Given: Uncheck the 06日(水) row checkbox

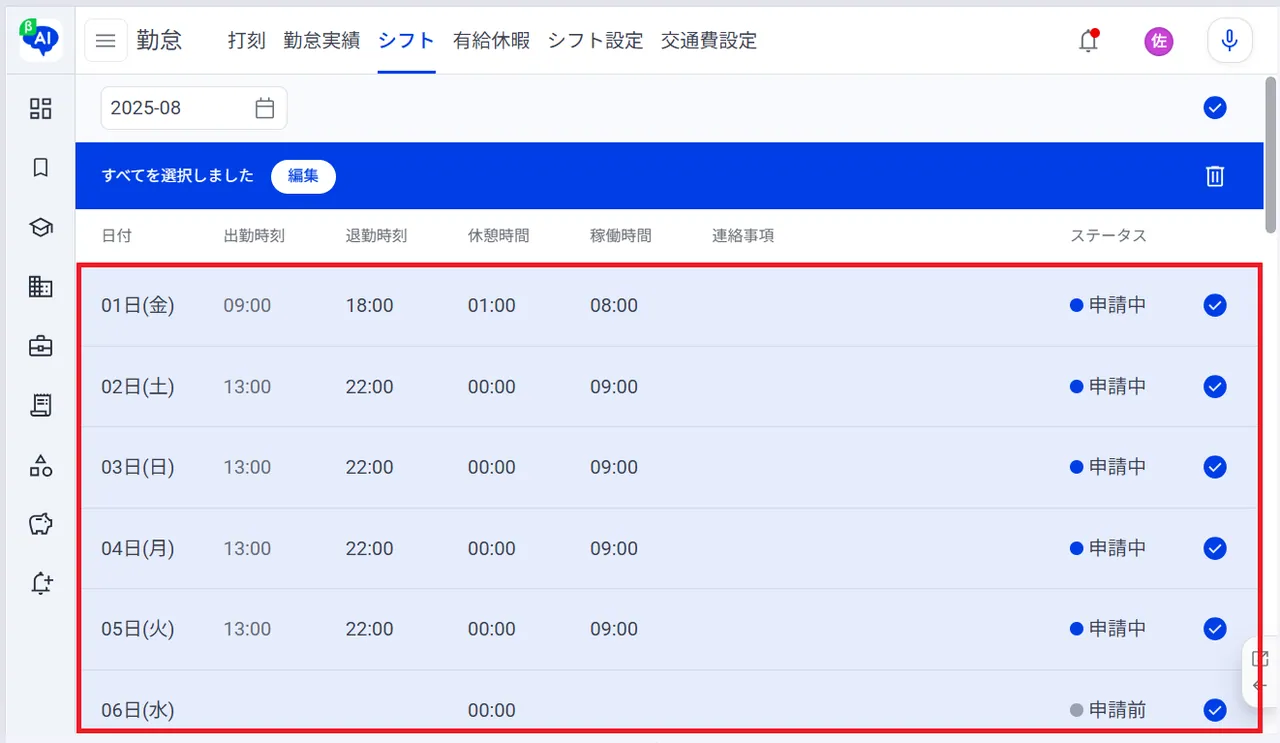Looking at the screenshot, I should [1215, 710].
